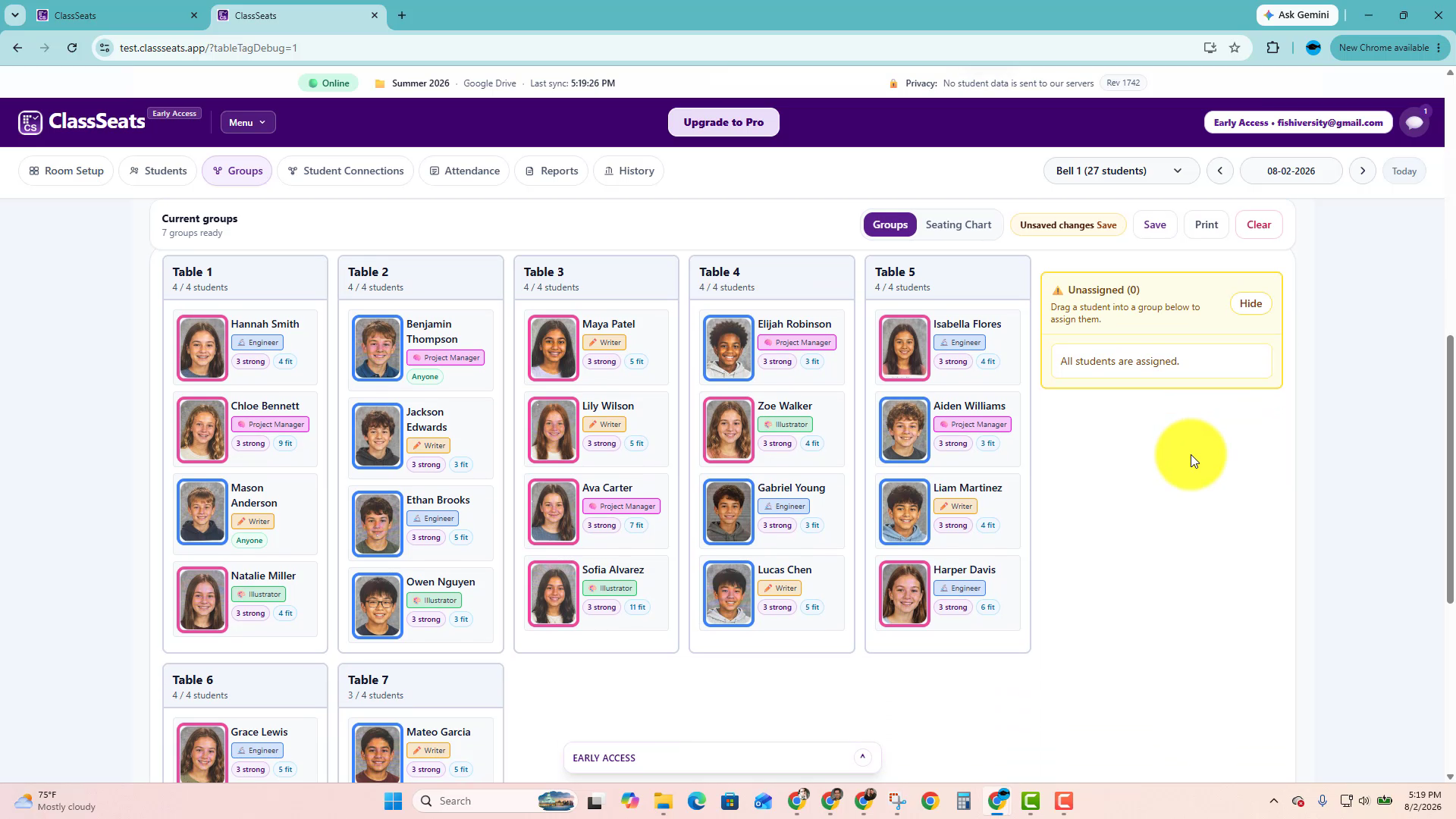The width and height of the screenshot is (1456, 819).
Task: Click the Windows Start icon
Action: tap(393, 801)
